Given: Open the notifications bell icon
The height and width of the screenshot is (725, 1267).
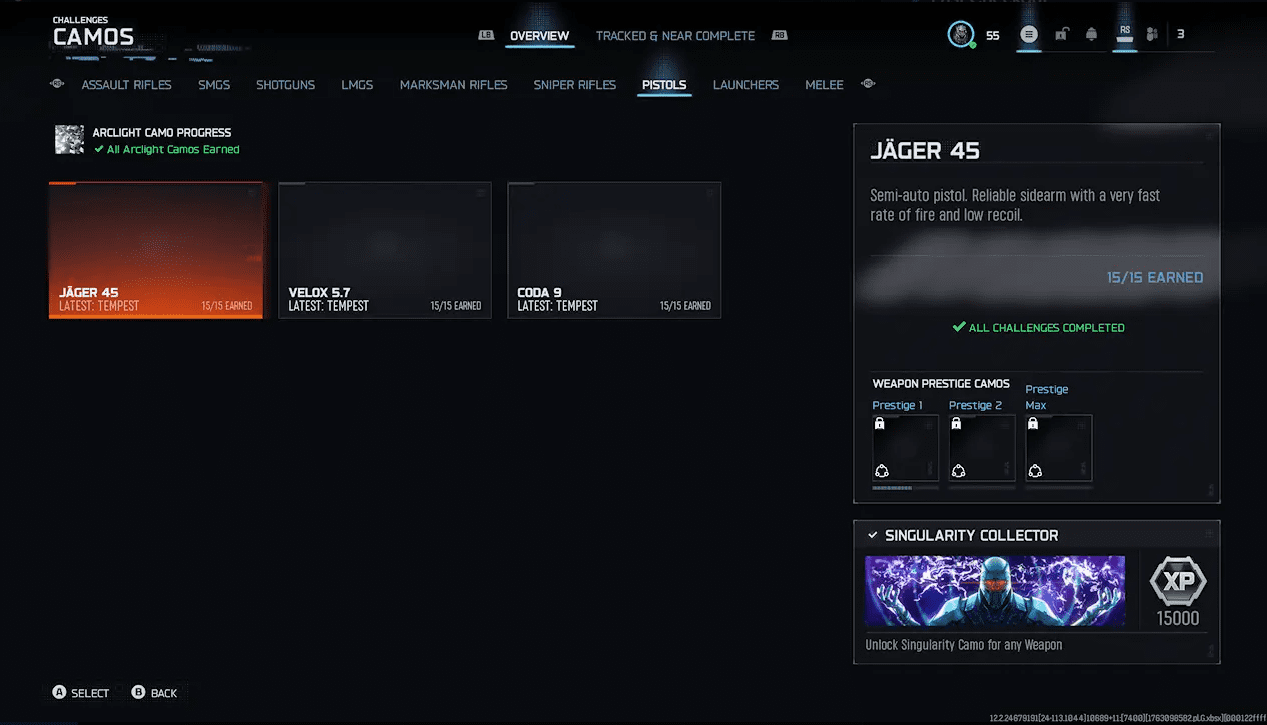Looking at the screenshot, I should [1092, 35].
